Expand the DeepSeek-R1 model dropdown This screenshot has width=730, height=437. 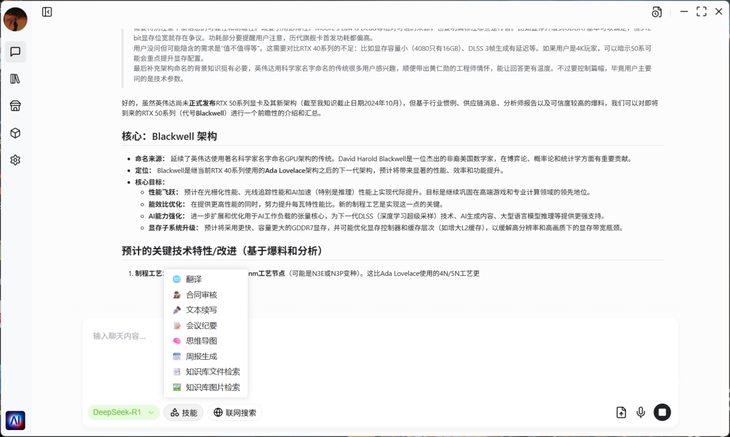[123, 412]
